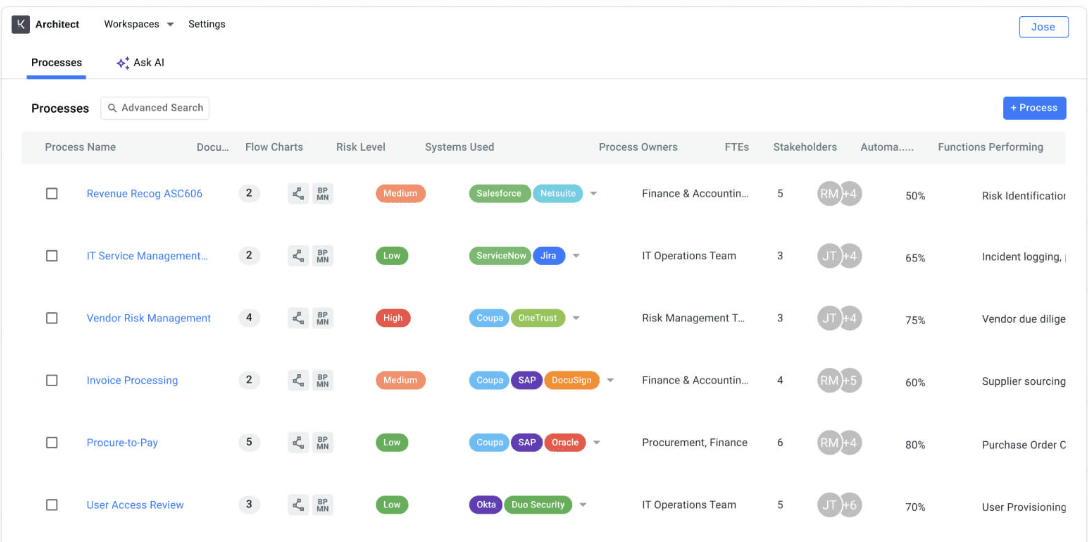Open BPMN icon for Invoice Processing
1088x542 pixels.
[323, 380]
